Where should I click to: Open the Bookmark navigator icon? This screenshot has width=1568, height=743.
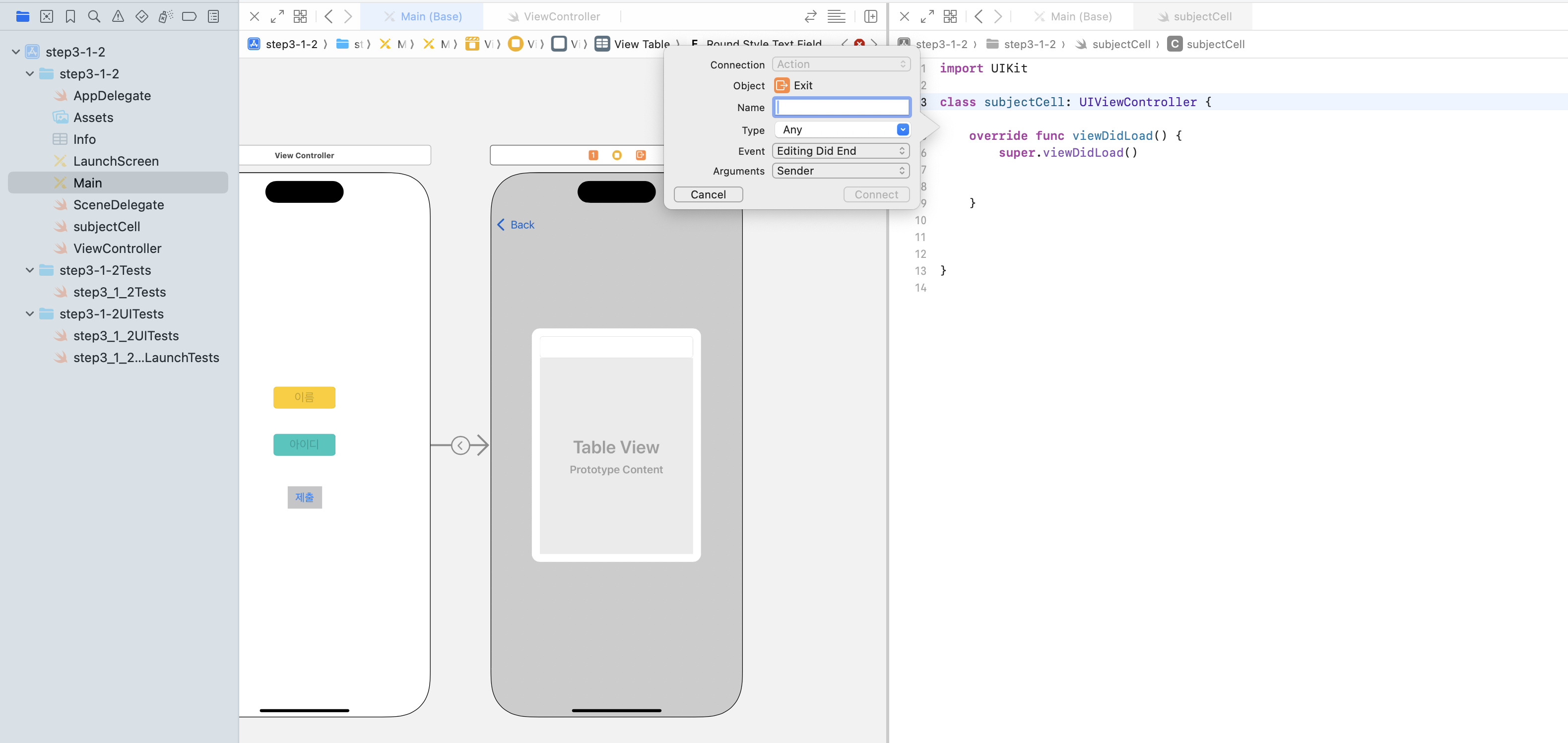click(70, 16)
